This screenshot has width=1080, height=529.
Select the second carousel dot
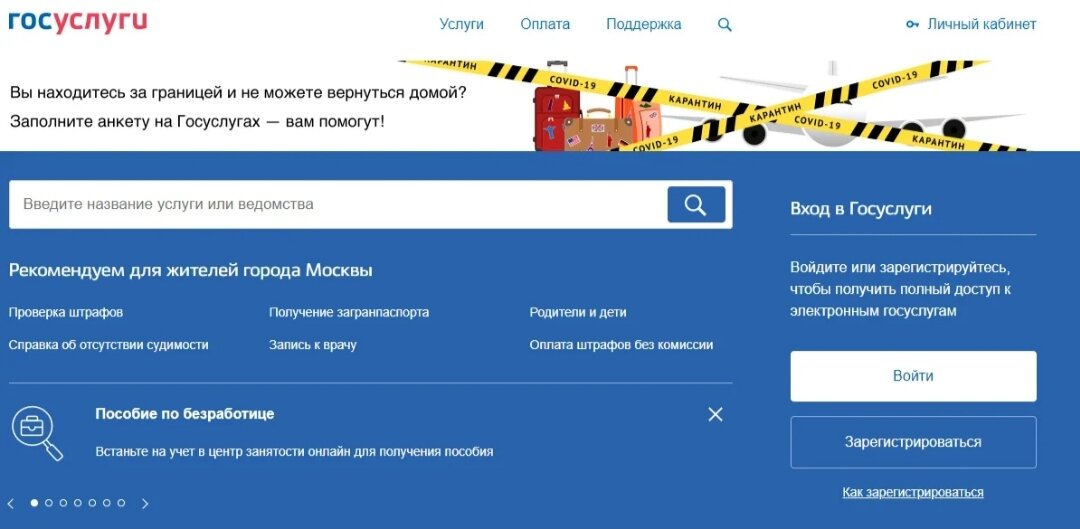tap(49, 503)
